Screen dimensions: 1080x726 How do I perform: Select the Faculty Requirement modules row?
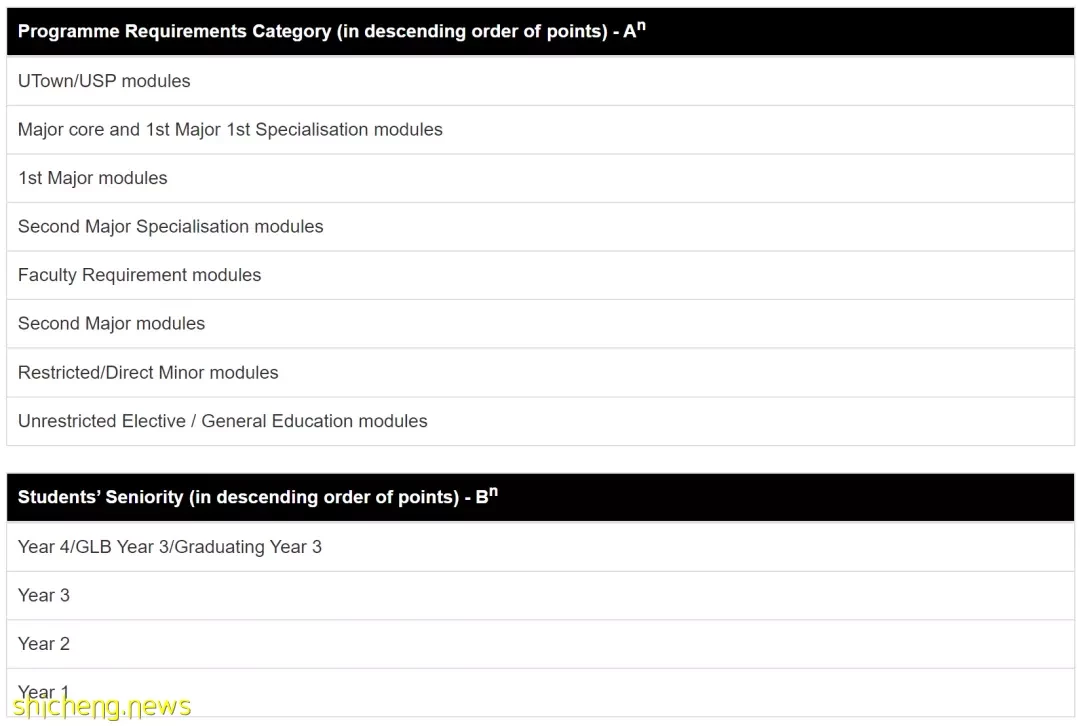(540, 275)
